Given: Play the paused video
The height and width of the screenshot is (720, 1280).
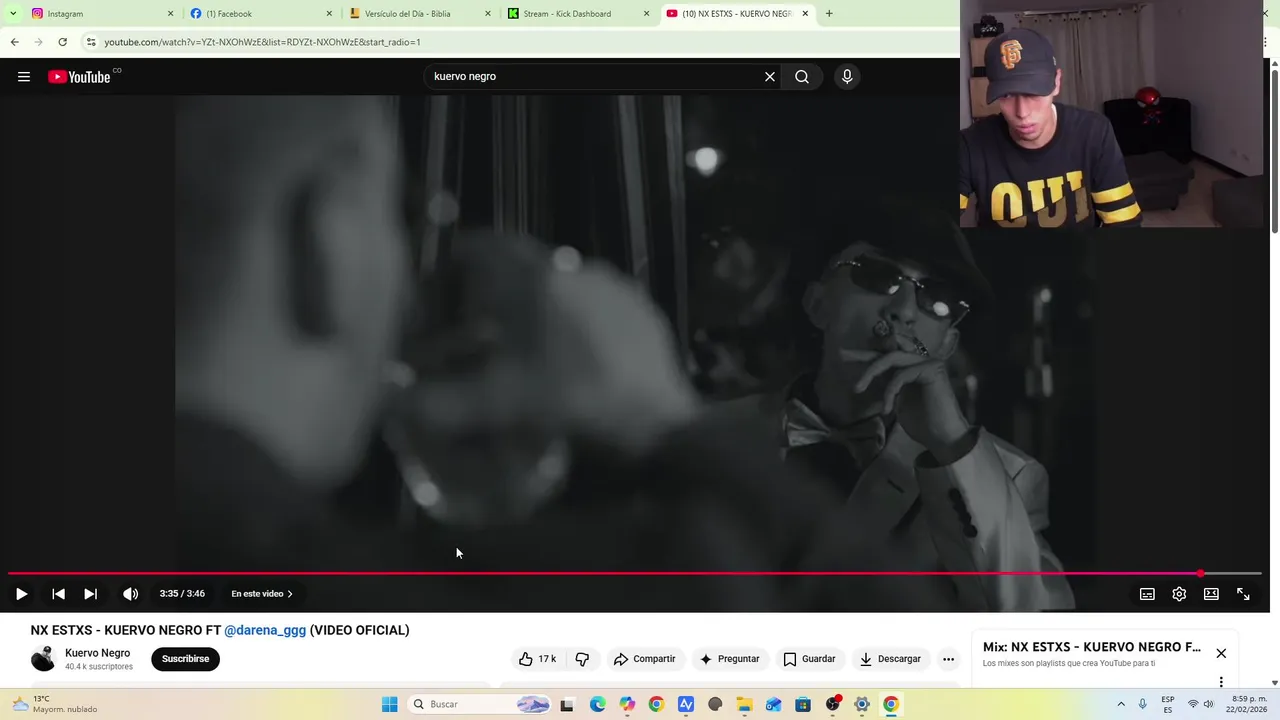Looking at the screenshot, I should pyautogui.click(x=21, y=594).
